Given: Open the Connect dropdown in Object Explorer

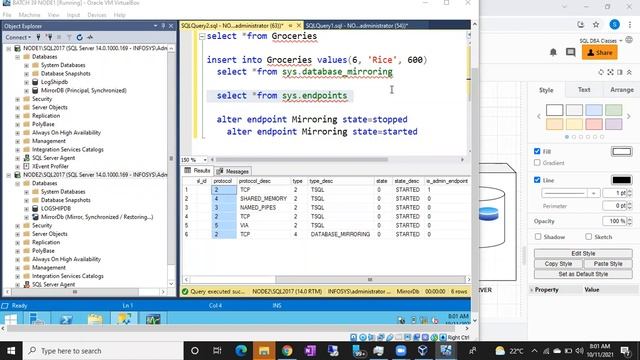Looking at the screenshot, I should [x=18, y=37].
